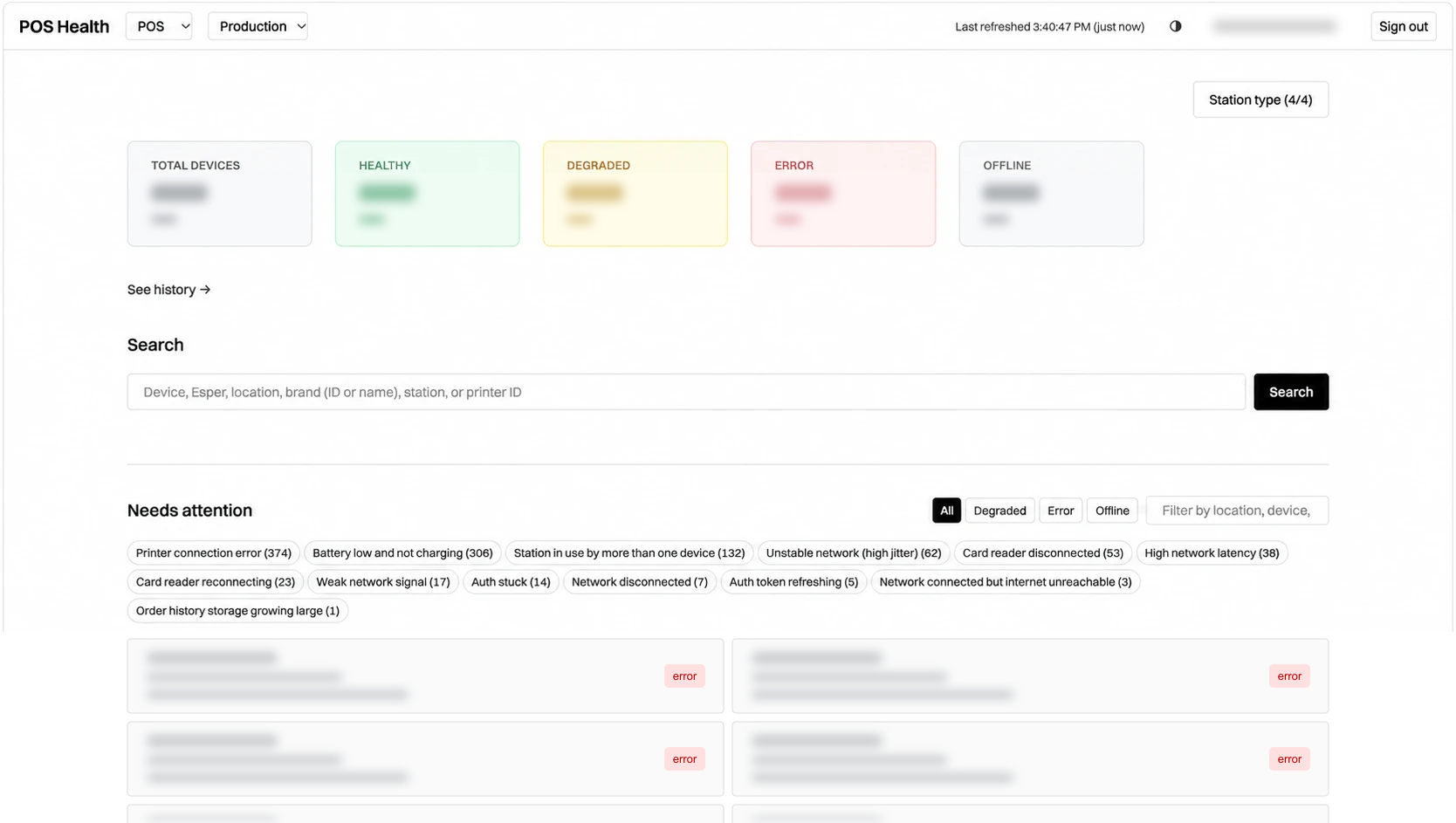The image size is (1456, 823).
Task: Select the Degraded filter tab
Action: click(999, 511)
